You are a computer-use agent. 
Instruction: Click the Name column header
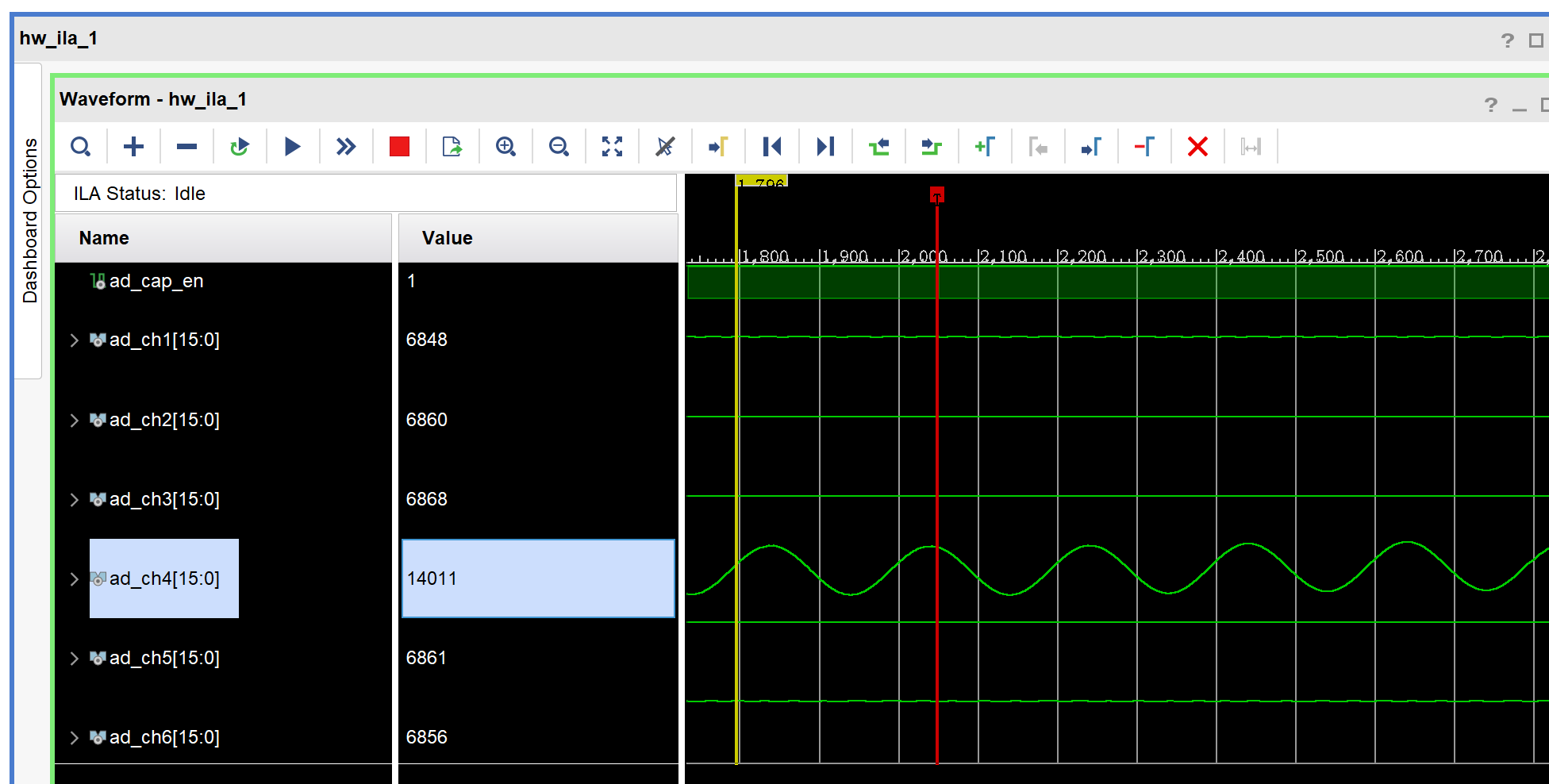click(104, 238)
